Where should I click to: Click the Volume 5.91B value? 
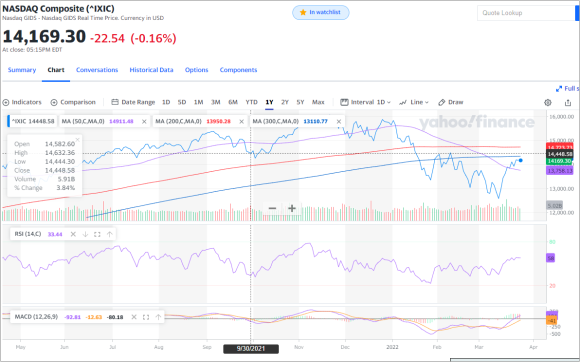pos(66,179)
